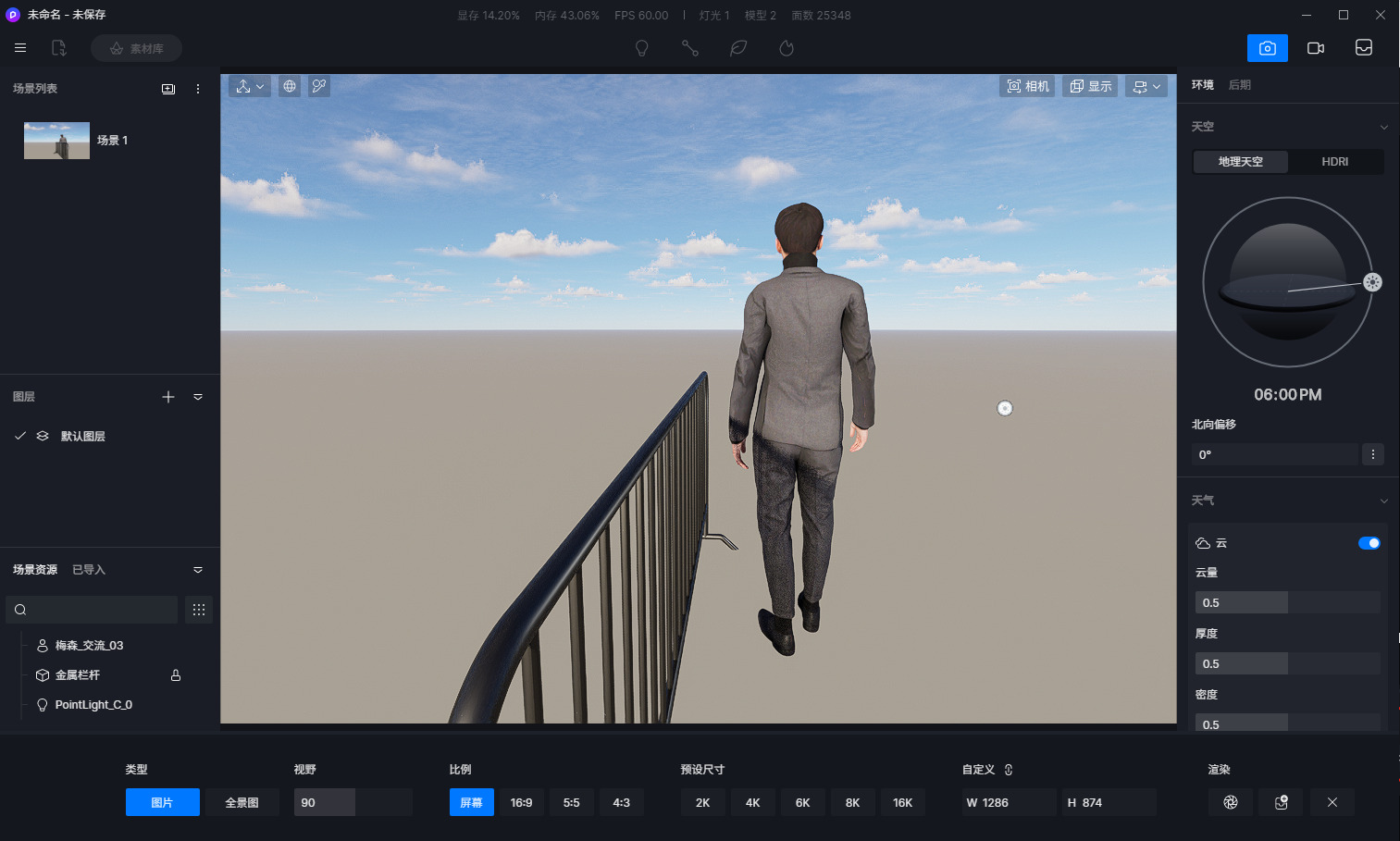
Task: Collapse the 天空 section chevron
Action: click(1383, 127)
